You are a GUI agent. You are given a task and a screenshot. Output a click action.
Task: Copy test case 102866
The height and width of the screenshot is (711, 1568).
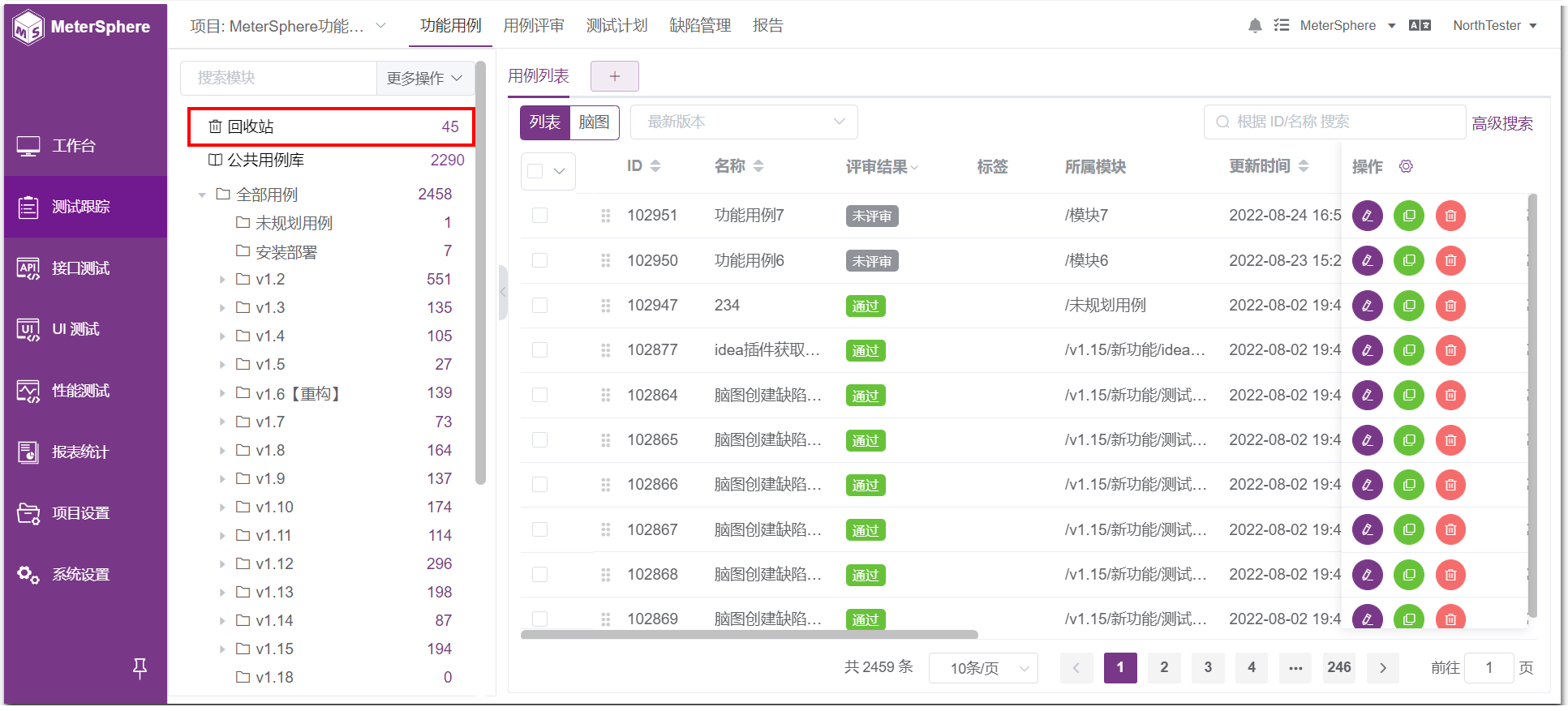point(1409,485)
